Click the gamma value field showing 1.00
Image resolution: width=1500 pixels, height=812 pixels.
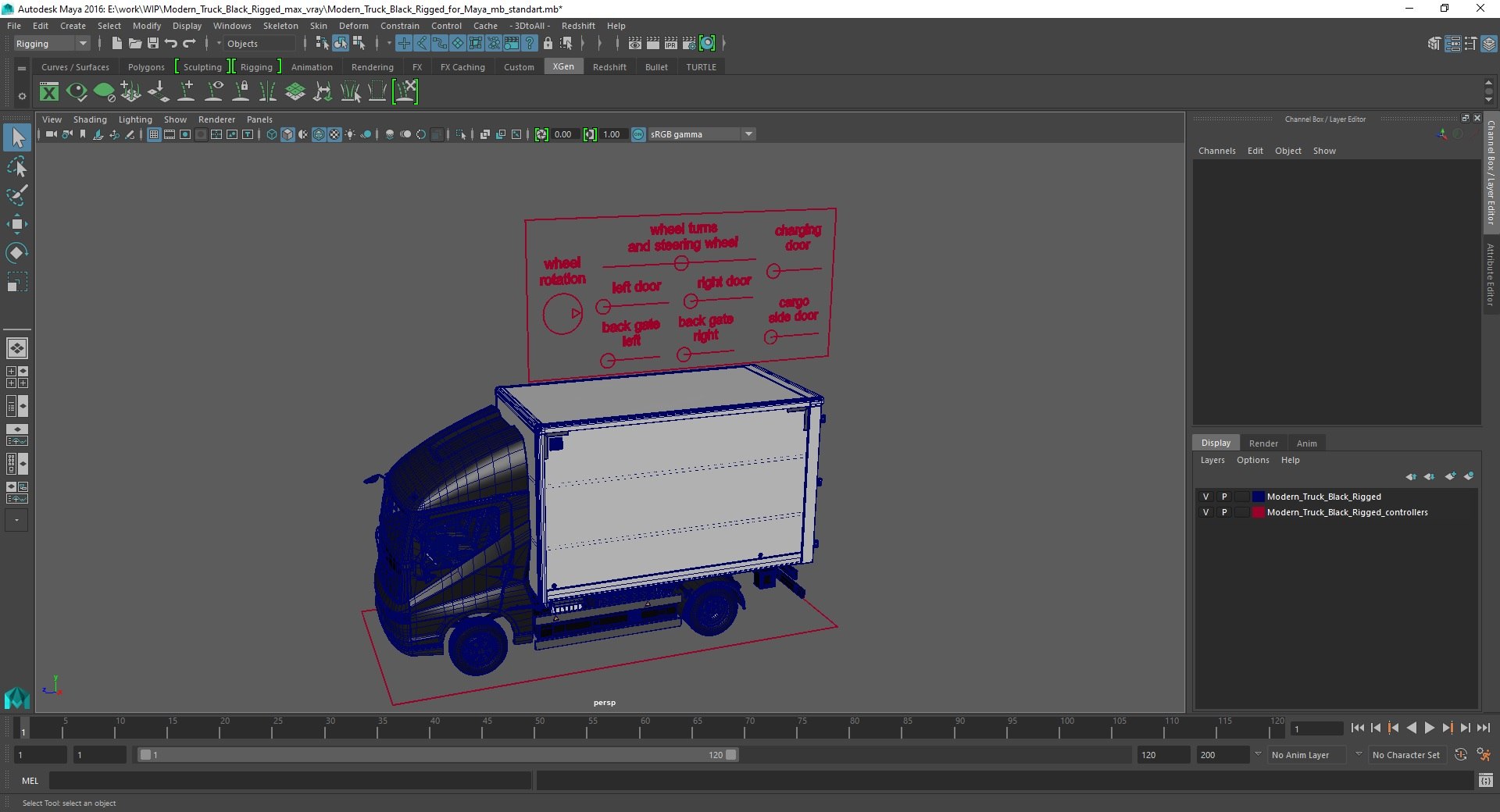coord(613,134)
